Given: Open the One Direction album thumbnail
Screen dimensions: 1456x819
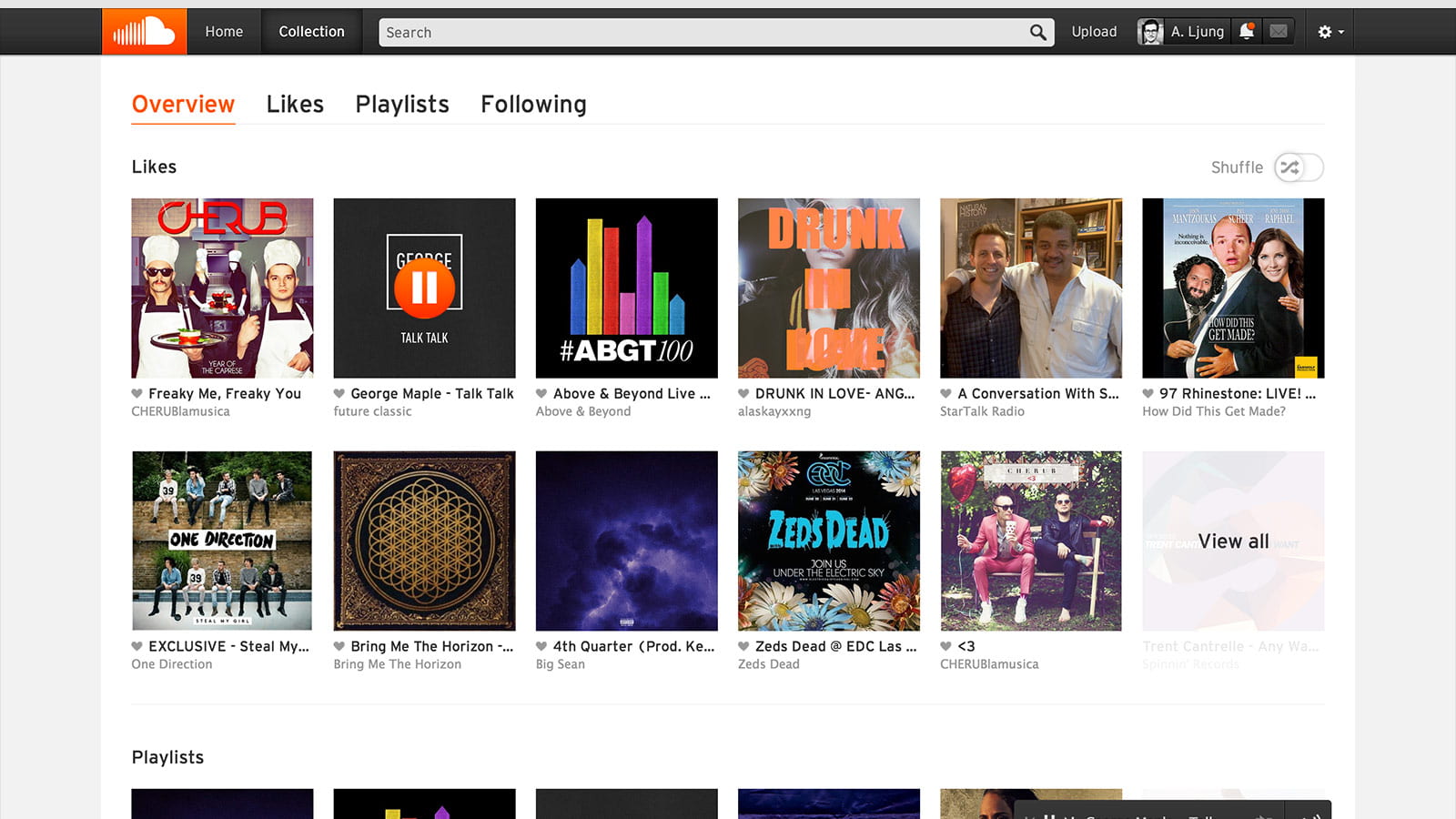Looking at the screenshot, I should point(222,541).
